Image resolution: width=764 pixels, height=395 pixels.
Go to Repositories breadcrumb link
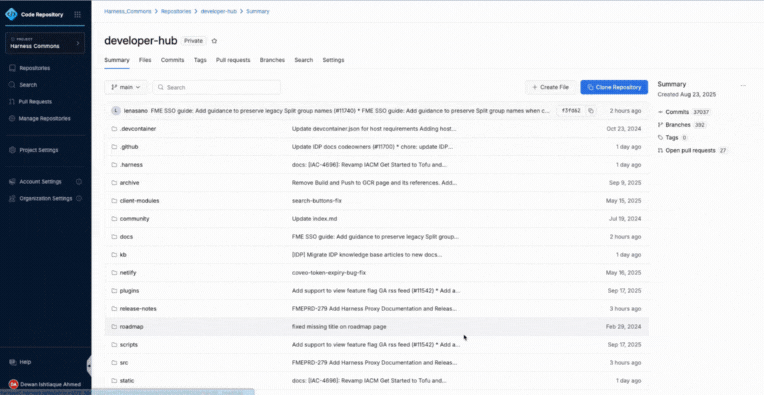(176, 11)
